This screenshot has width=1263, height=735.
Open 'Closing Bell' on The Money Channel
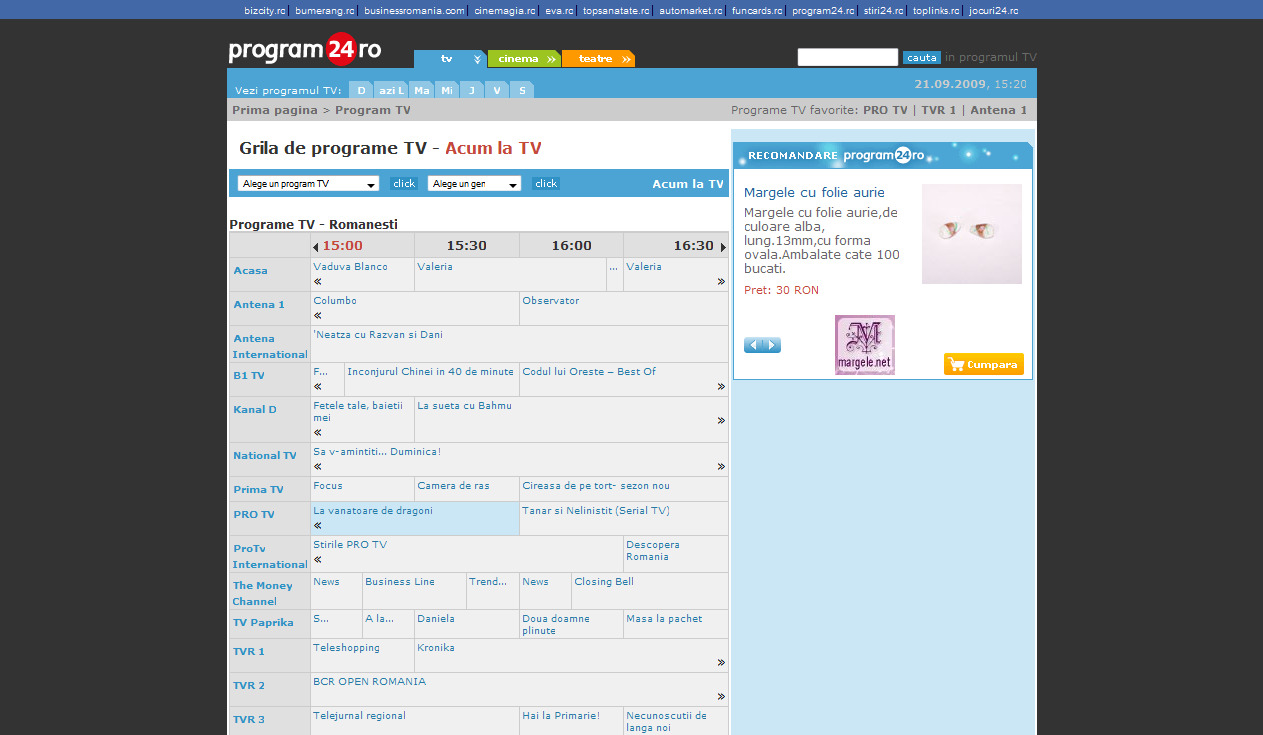click(604, 582)
